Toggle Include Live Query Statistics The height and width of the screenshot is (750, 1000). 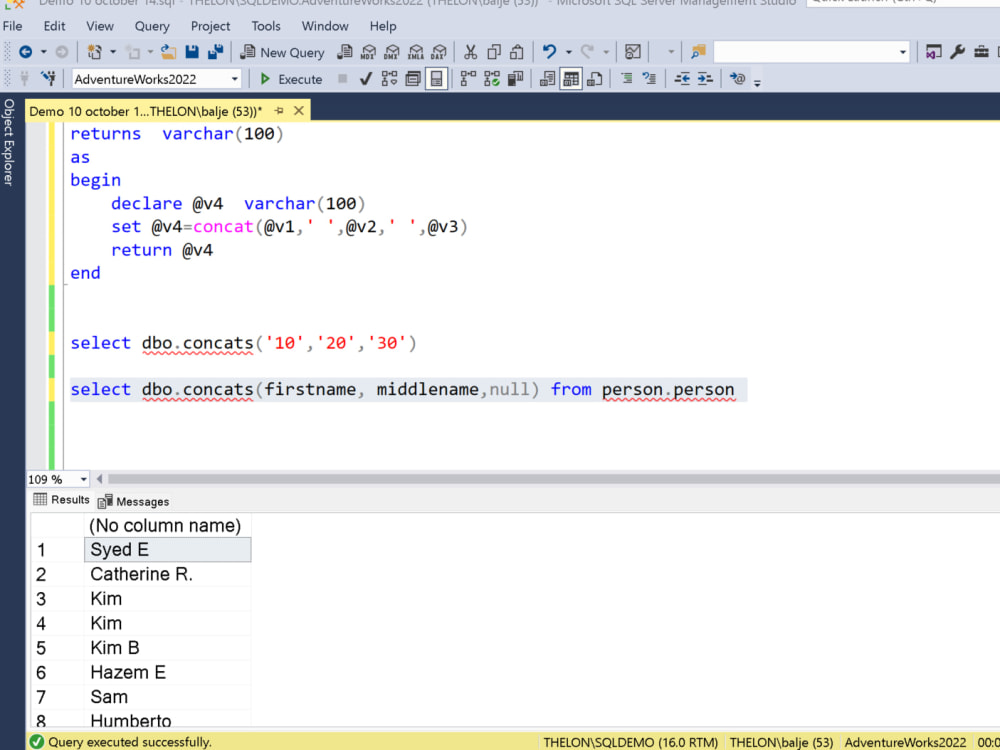(492, 79)
